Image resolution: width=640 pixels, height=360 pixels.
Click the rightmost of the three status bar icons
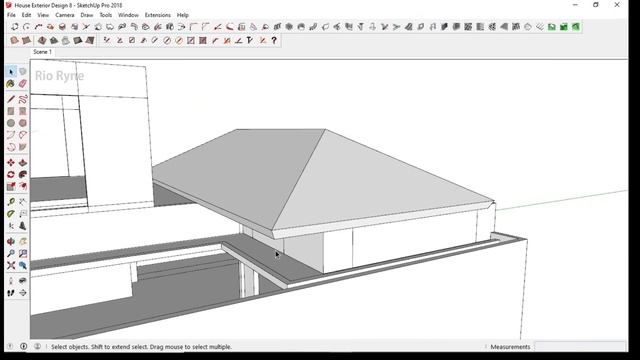pos(37,347)
